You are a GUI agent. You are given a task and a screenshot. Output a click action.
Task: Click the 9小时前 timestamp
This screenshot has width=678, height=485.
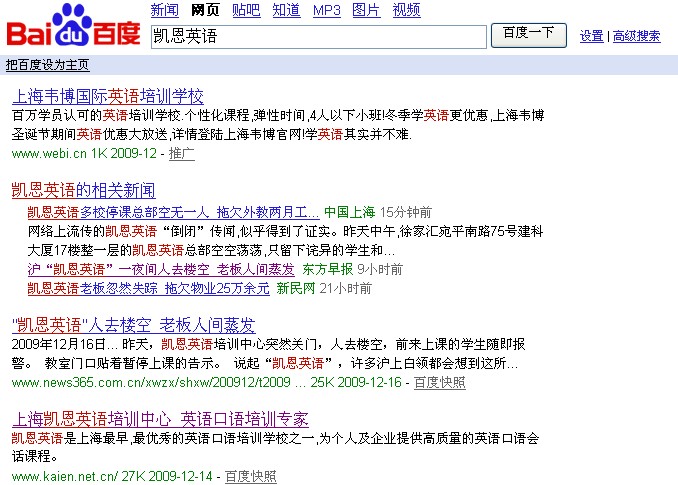click(380, 269)
